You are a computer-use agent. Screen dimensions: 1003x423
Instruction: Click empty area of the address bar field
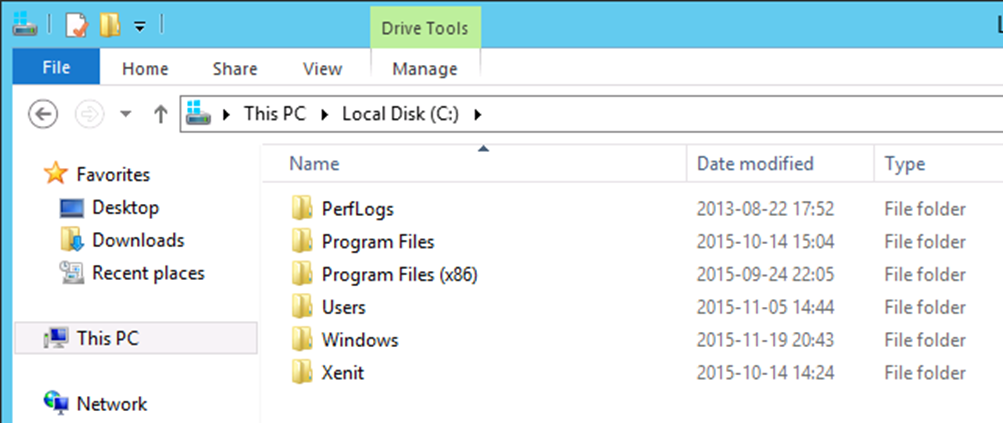tap(742, 115)
